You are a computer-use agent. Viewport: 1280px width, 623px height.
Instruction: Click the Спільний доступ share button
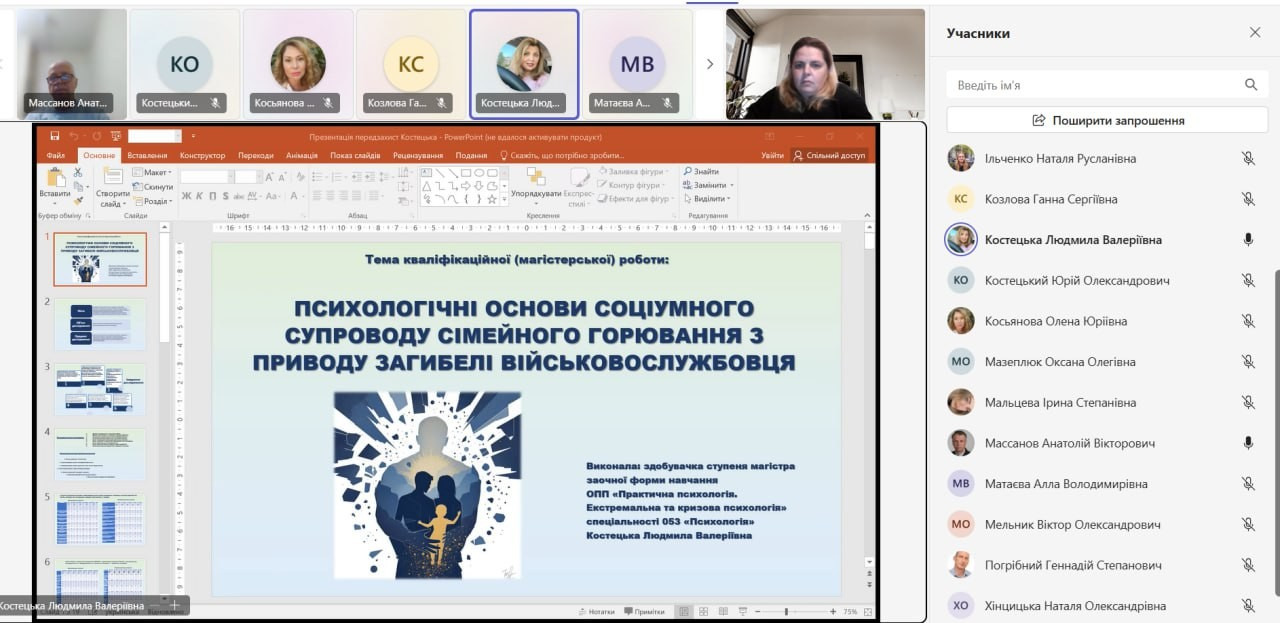pos(829,156)
